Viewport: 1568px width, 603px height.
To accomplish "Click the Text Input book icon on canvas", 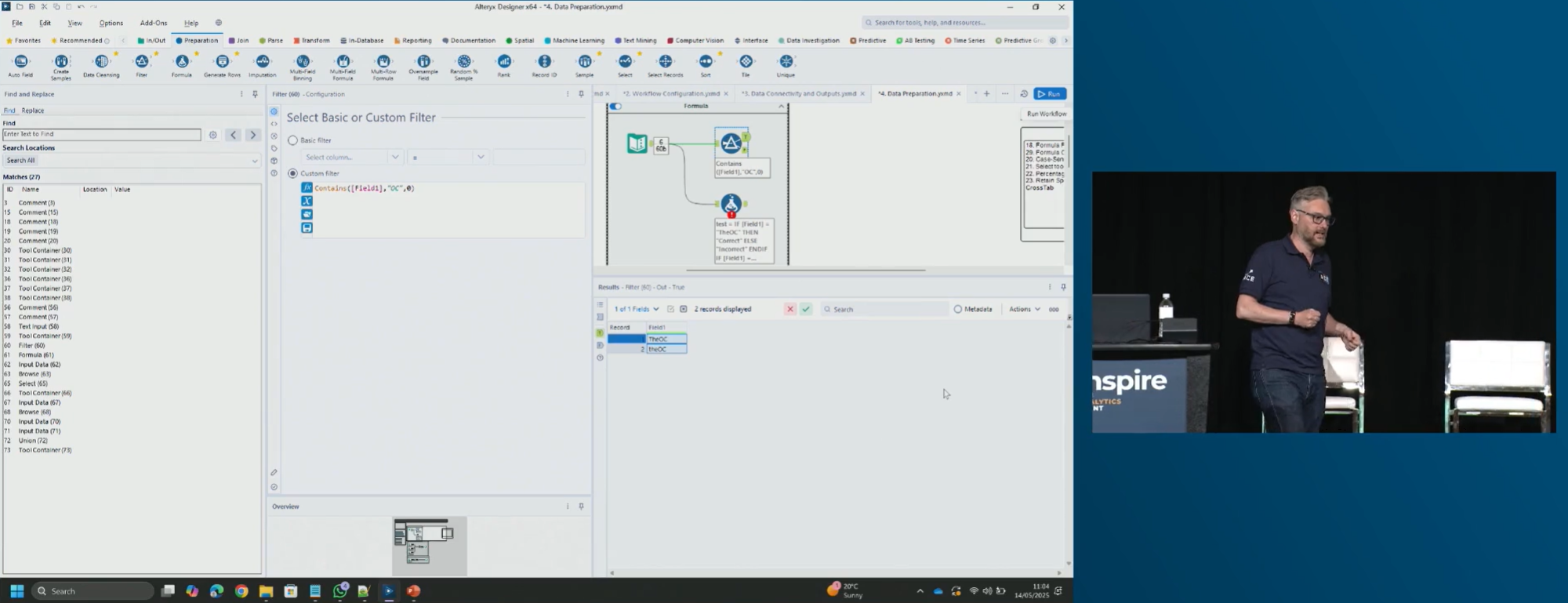I will point(637,144).
